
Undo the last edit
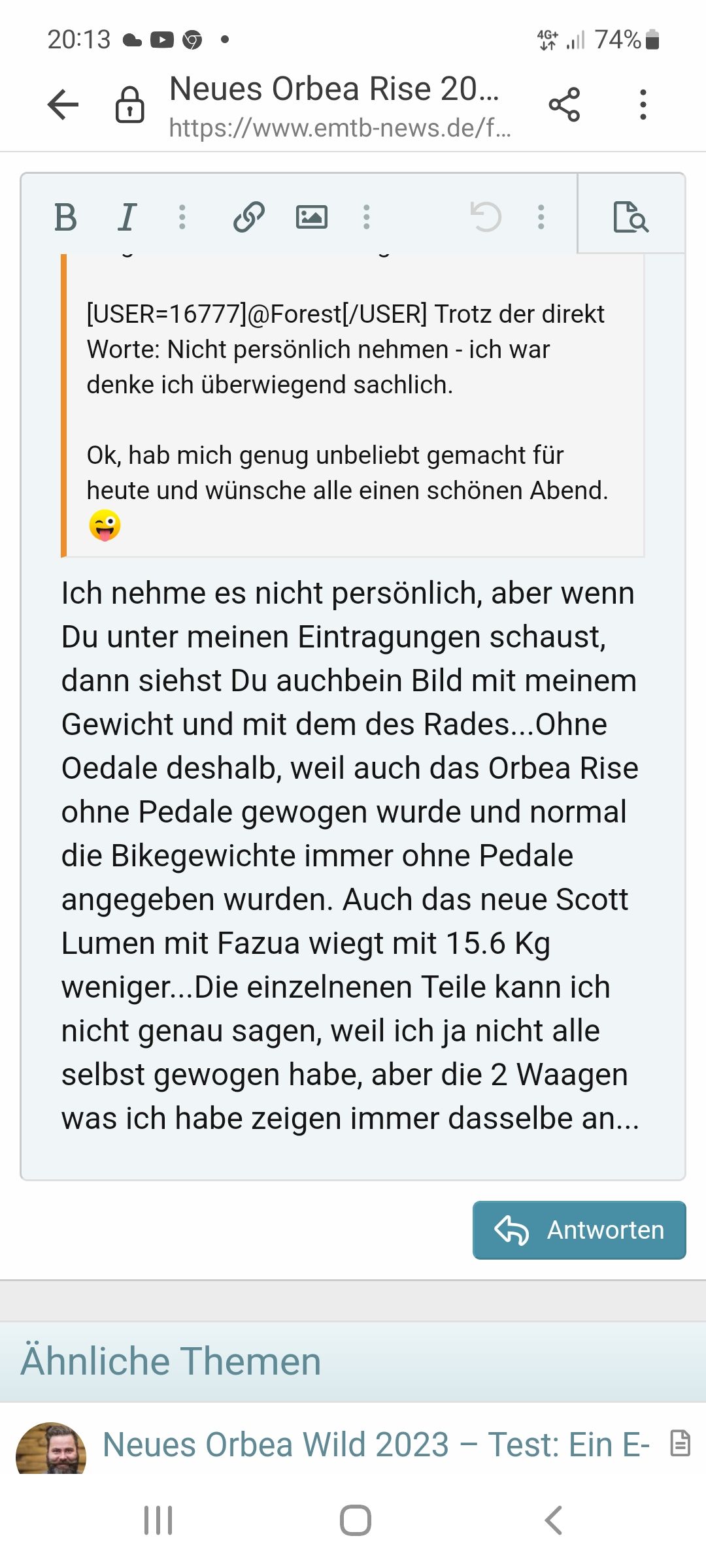(486, 217)
